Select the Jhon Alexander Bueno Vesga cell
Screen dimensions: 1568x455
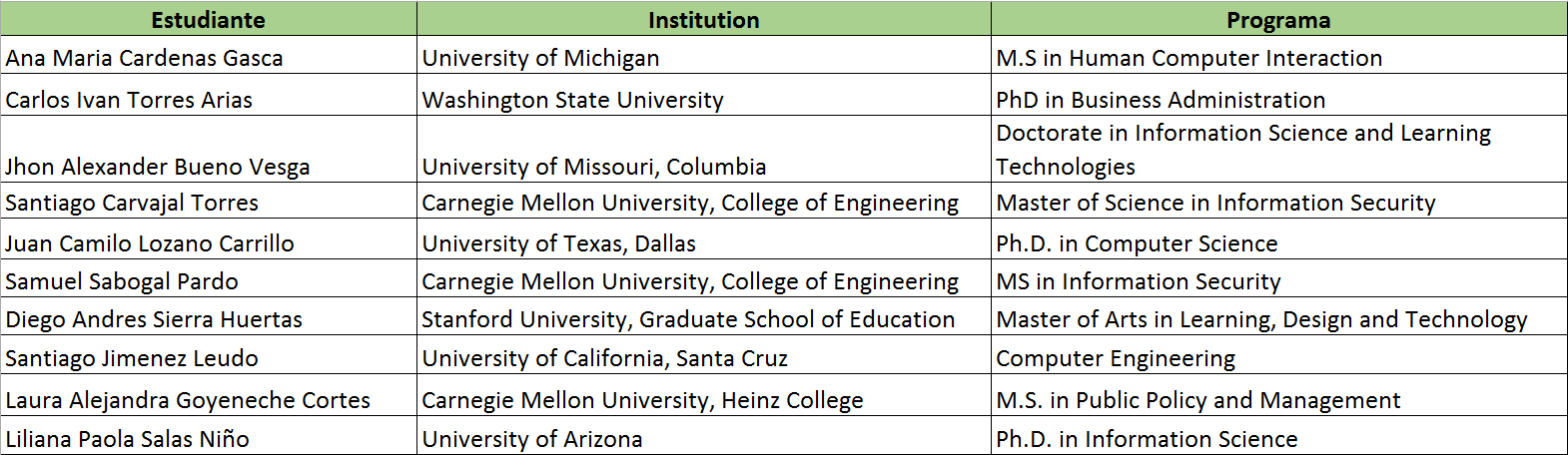(209, 150)
